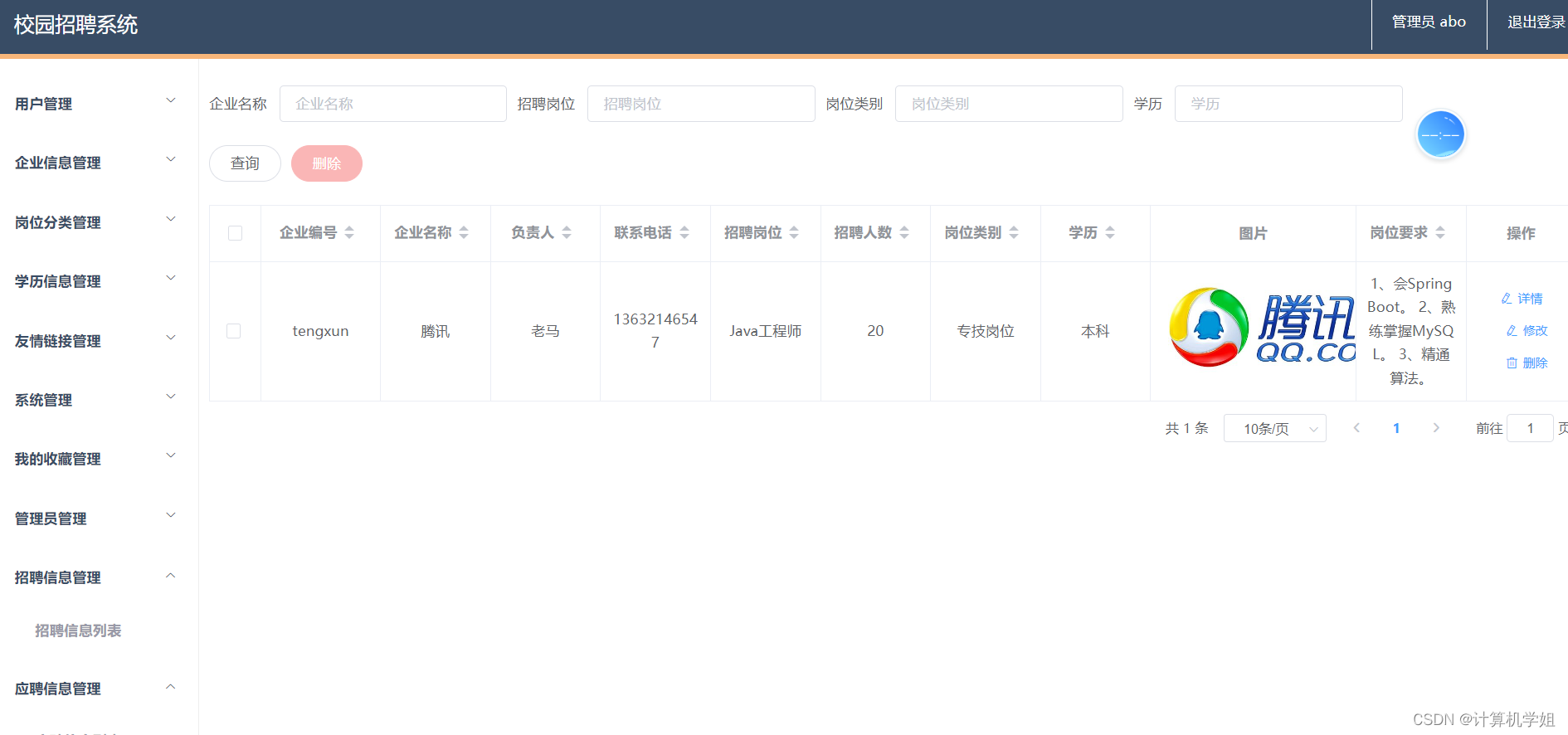Click the 校园招聘系统 title

coord(75,25)
